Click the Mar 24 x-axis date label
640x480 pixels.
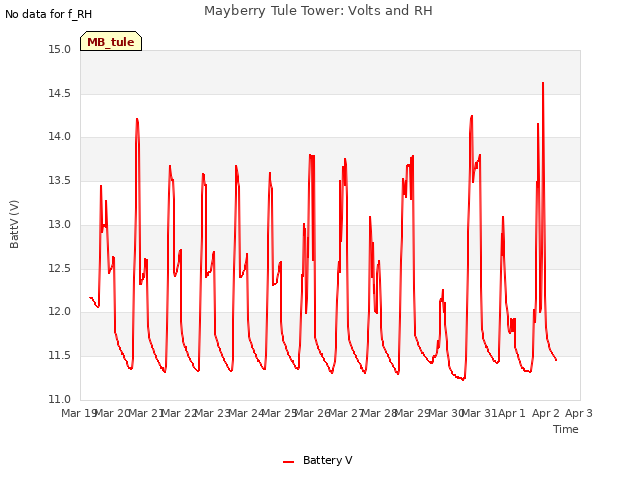[247, 413]
